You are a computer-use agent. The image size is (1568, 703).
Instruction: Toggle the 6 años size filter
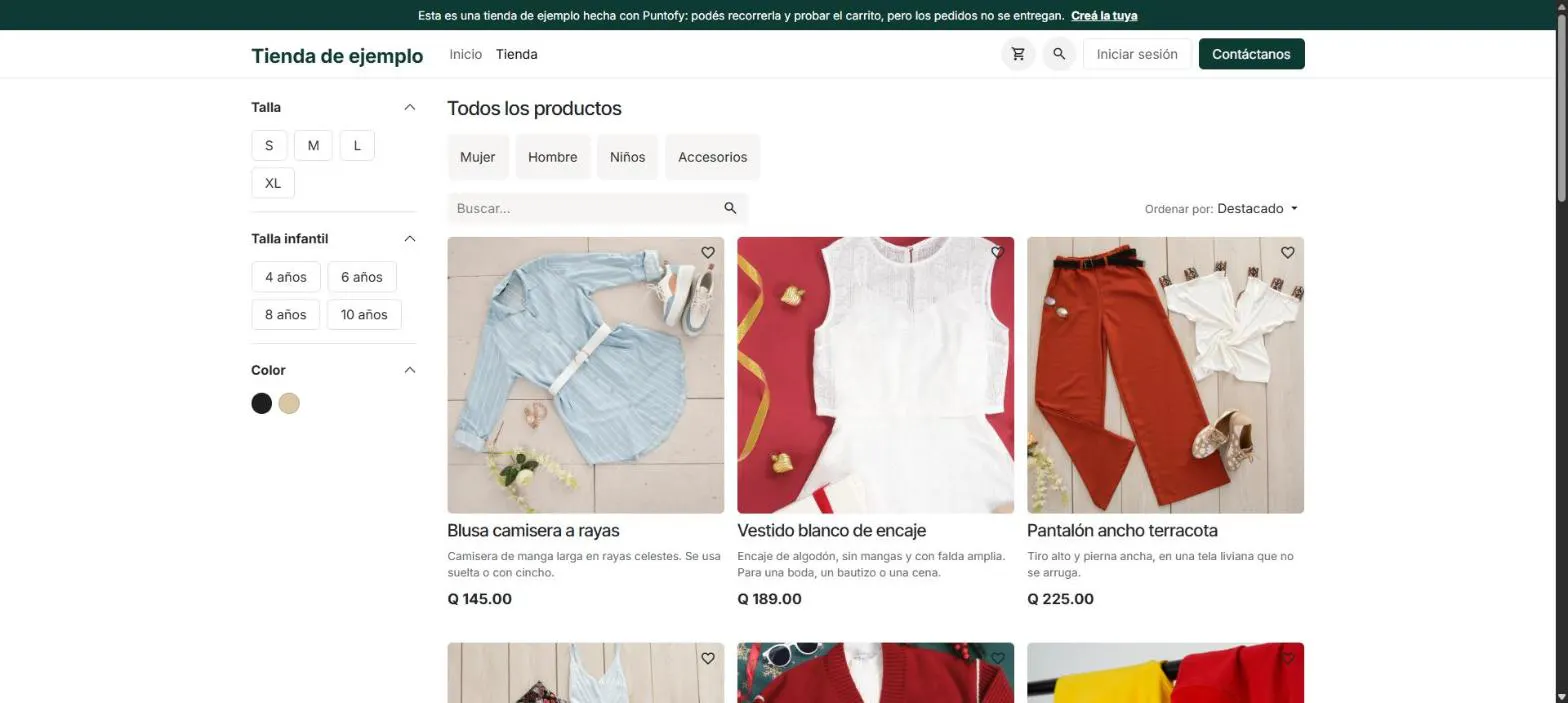pyautogui.click(x=362, y=277)
